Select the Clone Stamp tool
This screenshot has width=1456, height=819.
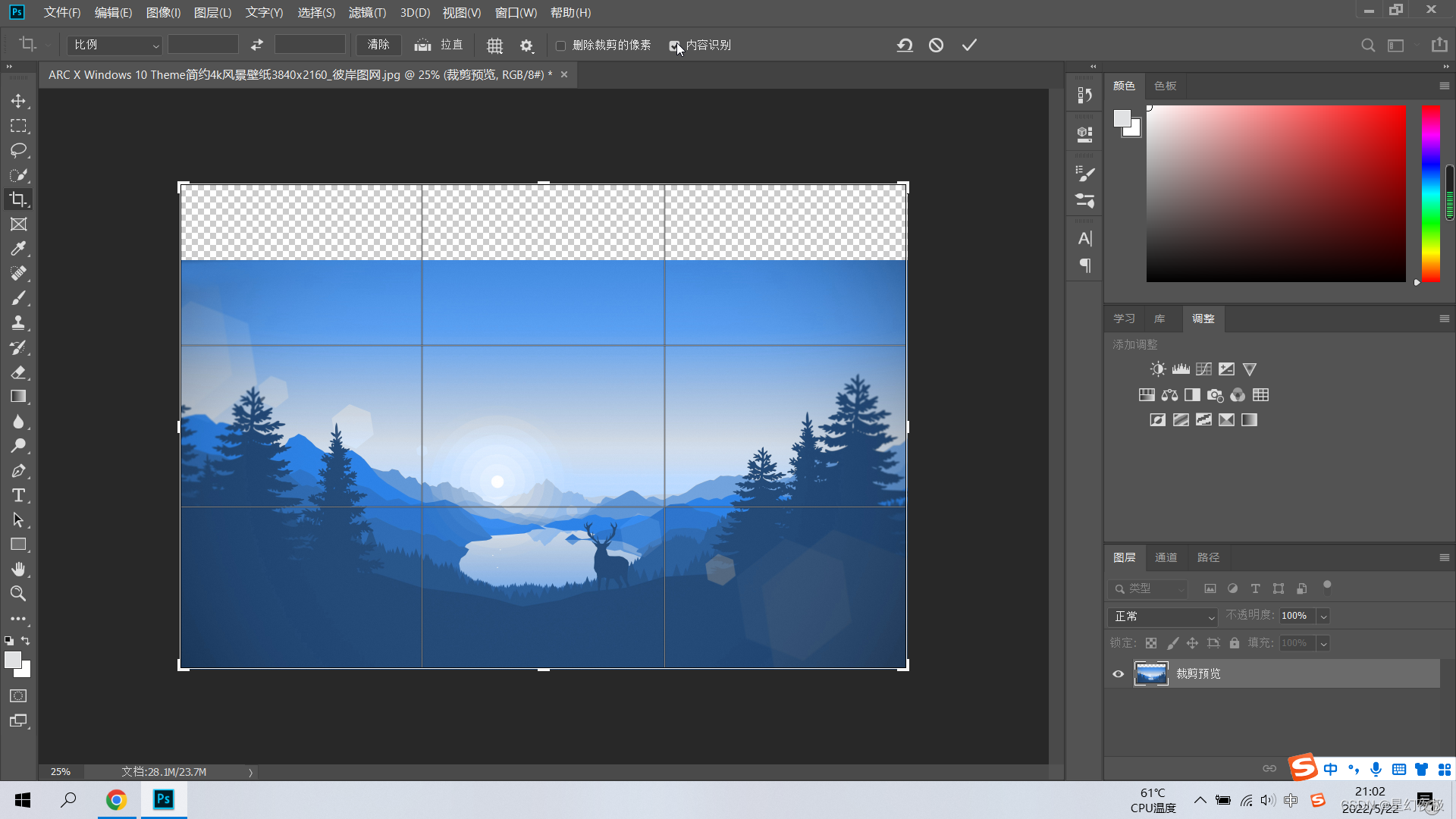pyautogui.click(x=18, y=323)
